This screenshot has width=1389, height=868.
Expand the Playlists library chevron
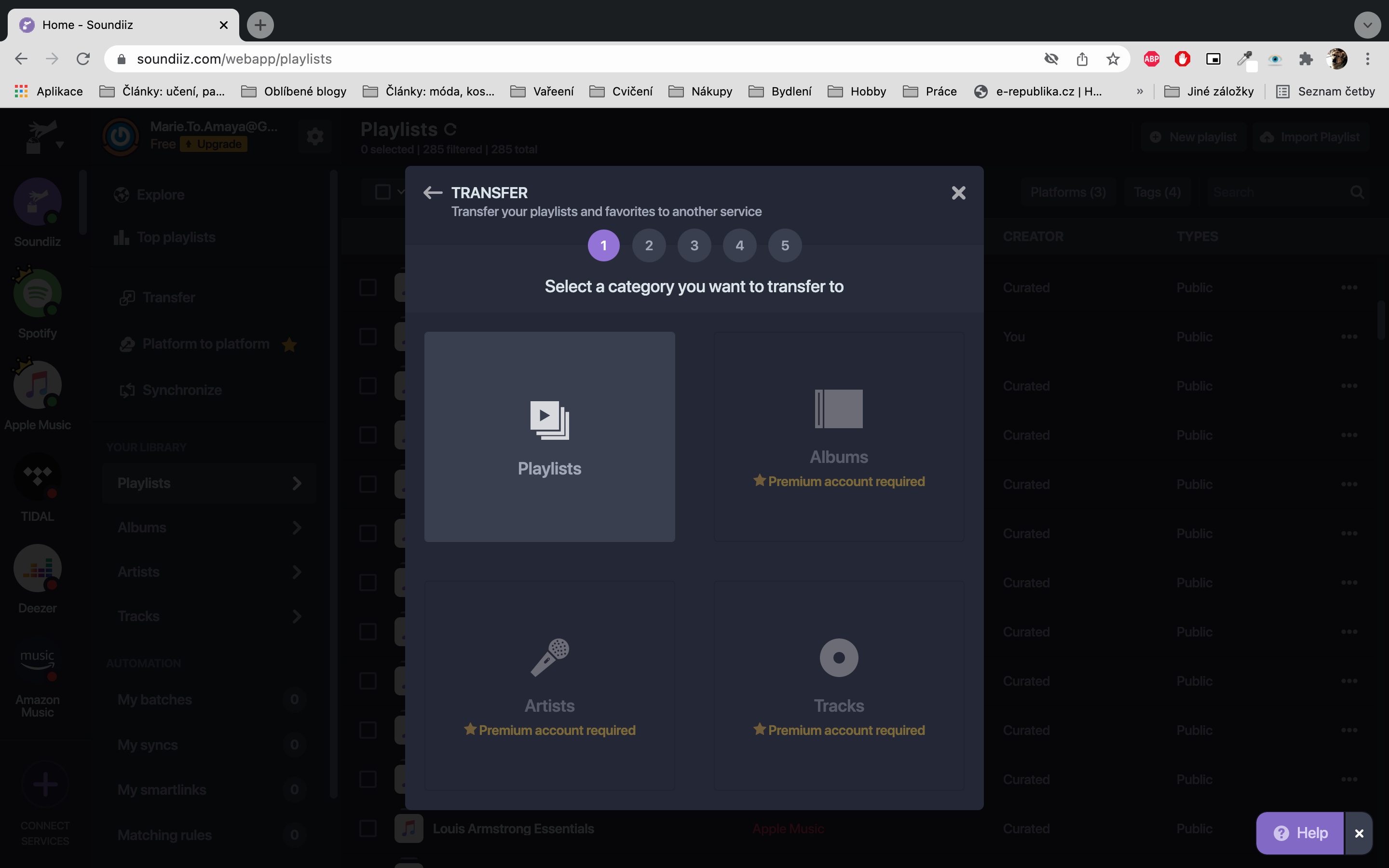pyautogui.click(x=296, y=483)
